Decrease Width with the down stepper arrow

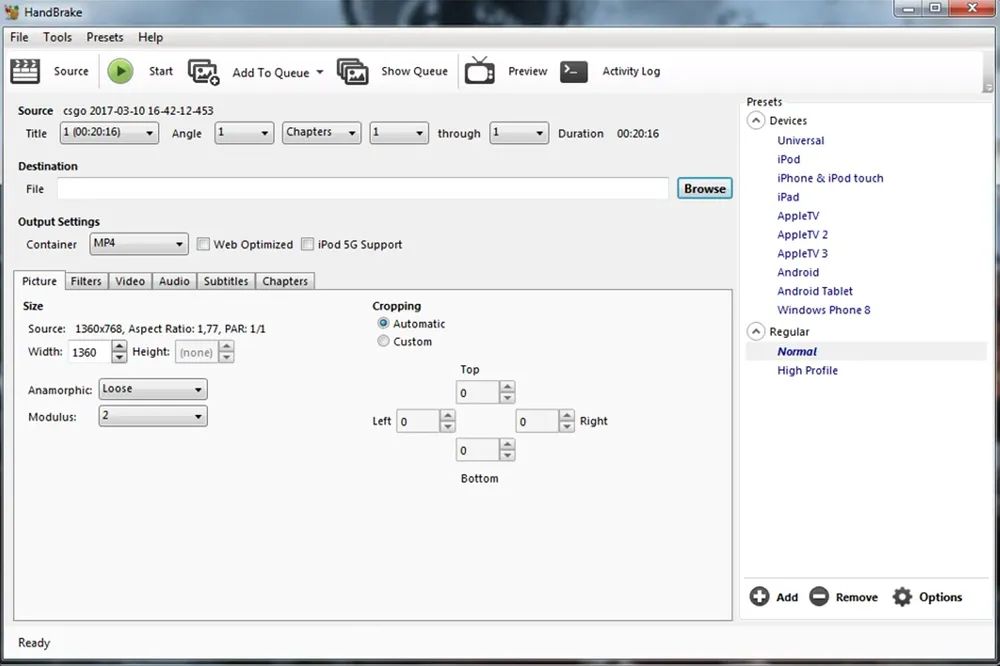tap(119, 357)
